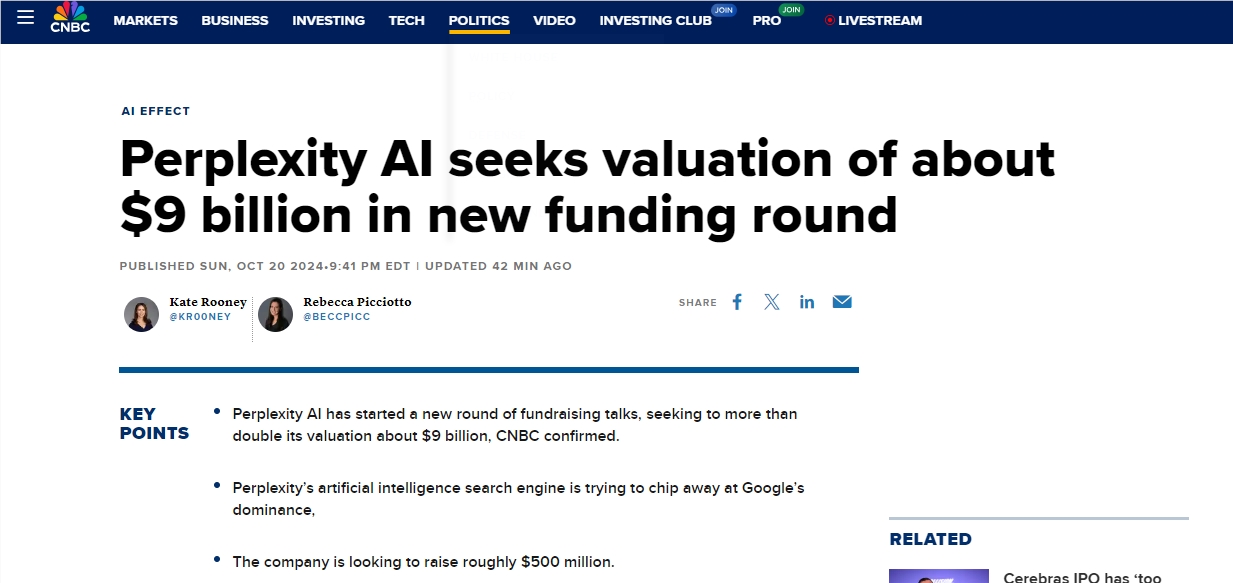The width and height of the screenshot is (1233, 583).
Task: Click the CNBC peacock logo
Action: pyautogui.click(x=70, y=17)
